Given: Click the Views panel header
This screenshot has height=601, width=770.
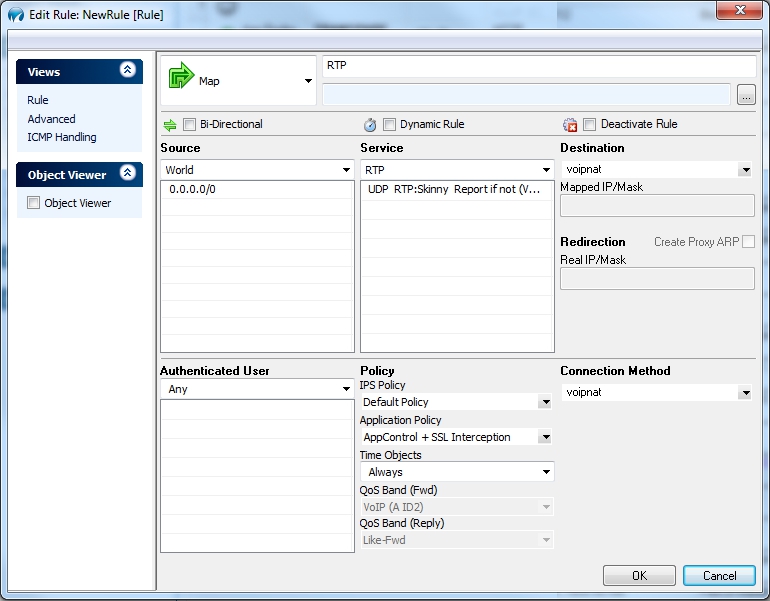Looking at the screenshot, I should click(80, 72).
